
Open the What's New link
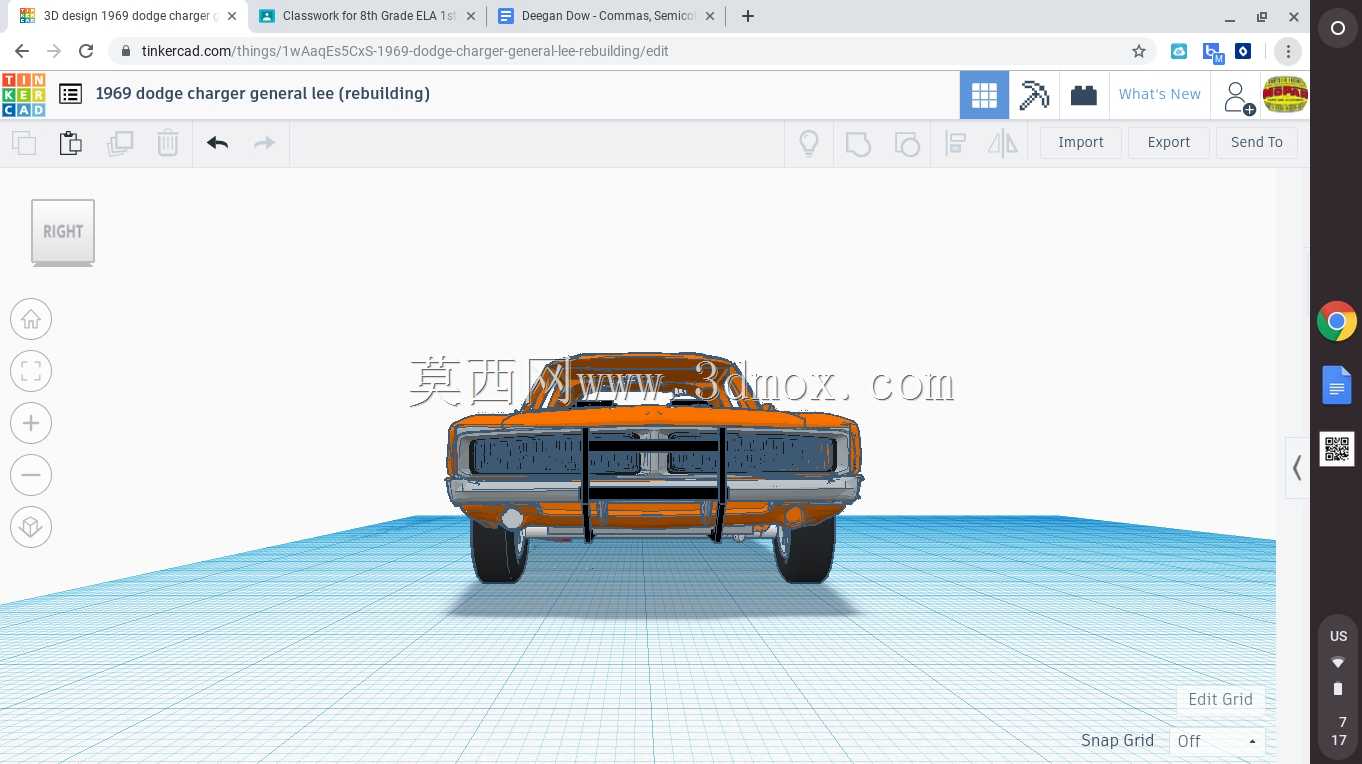click(x=1160, y=94)
